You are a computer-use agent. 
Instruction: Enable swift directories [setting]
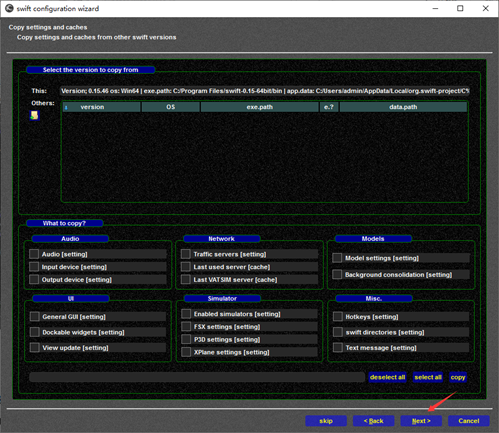coord(338,332)
